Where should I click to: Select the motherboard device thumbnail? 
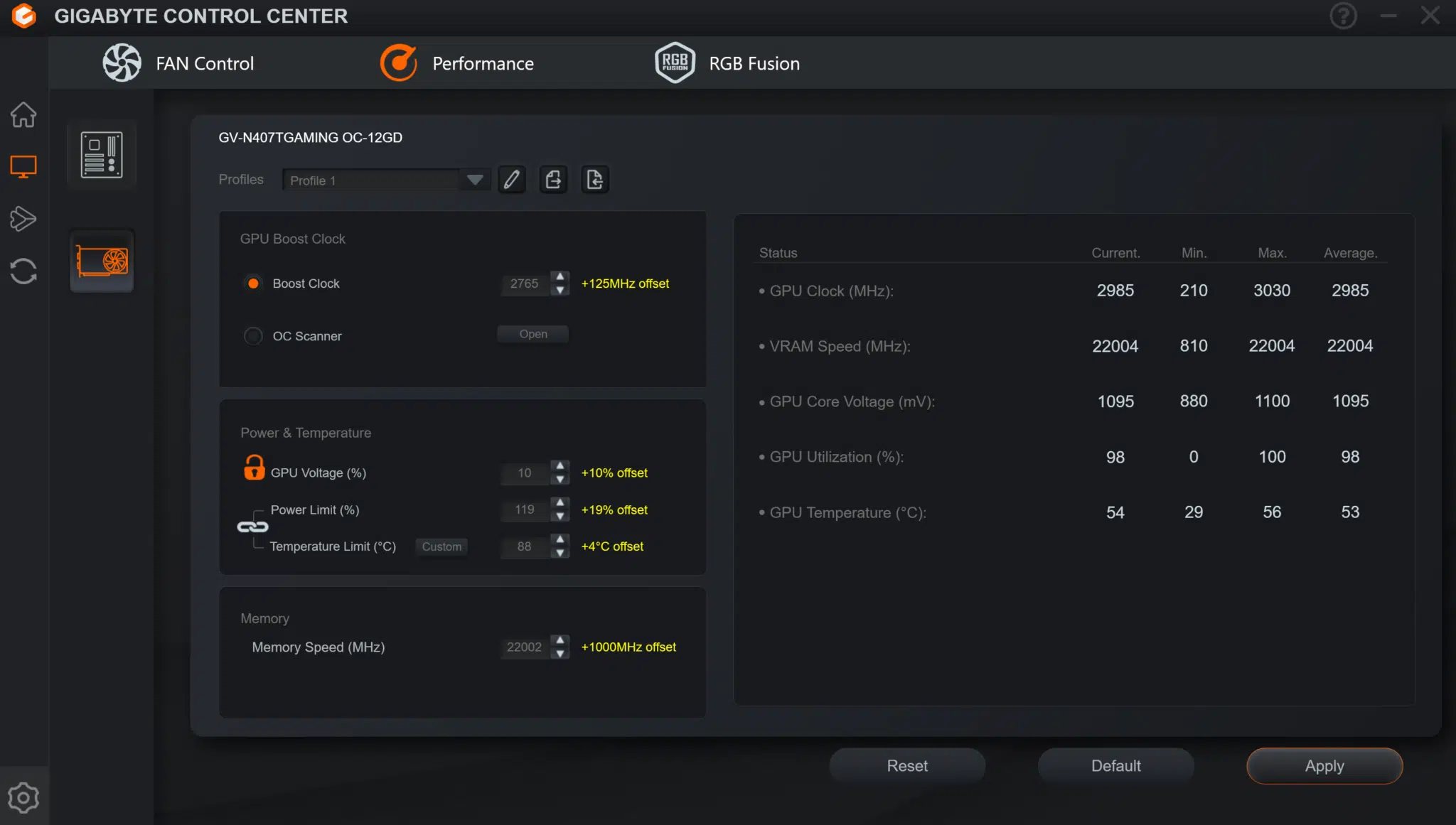coord(102,155)
